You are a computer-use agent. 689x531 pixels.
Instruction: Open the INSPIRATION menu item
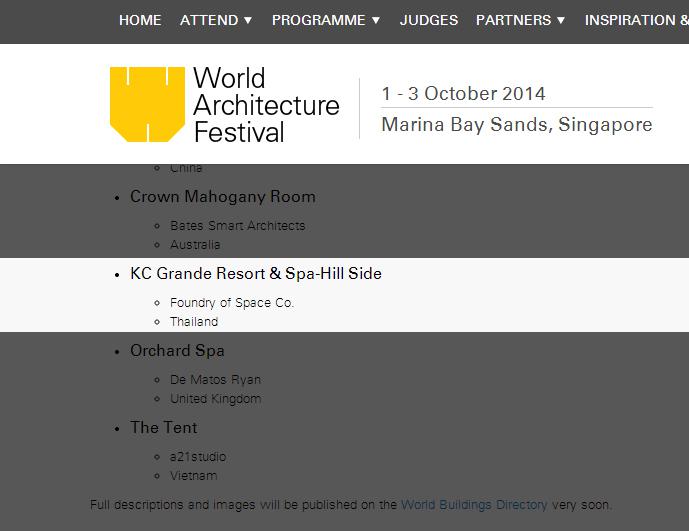(637, 20)
